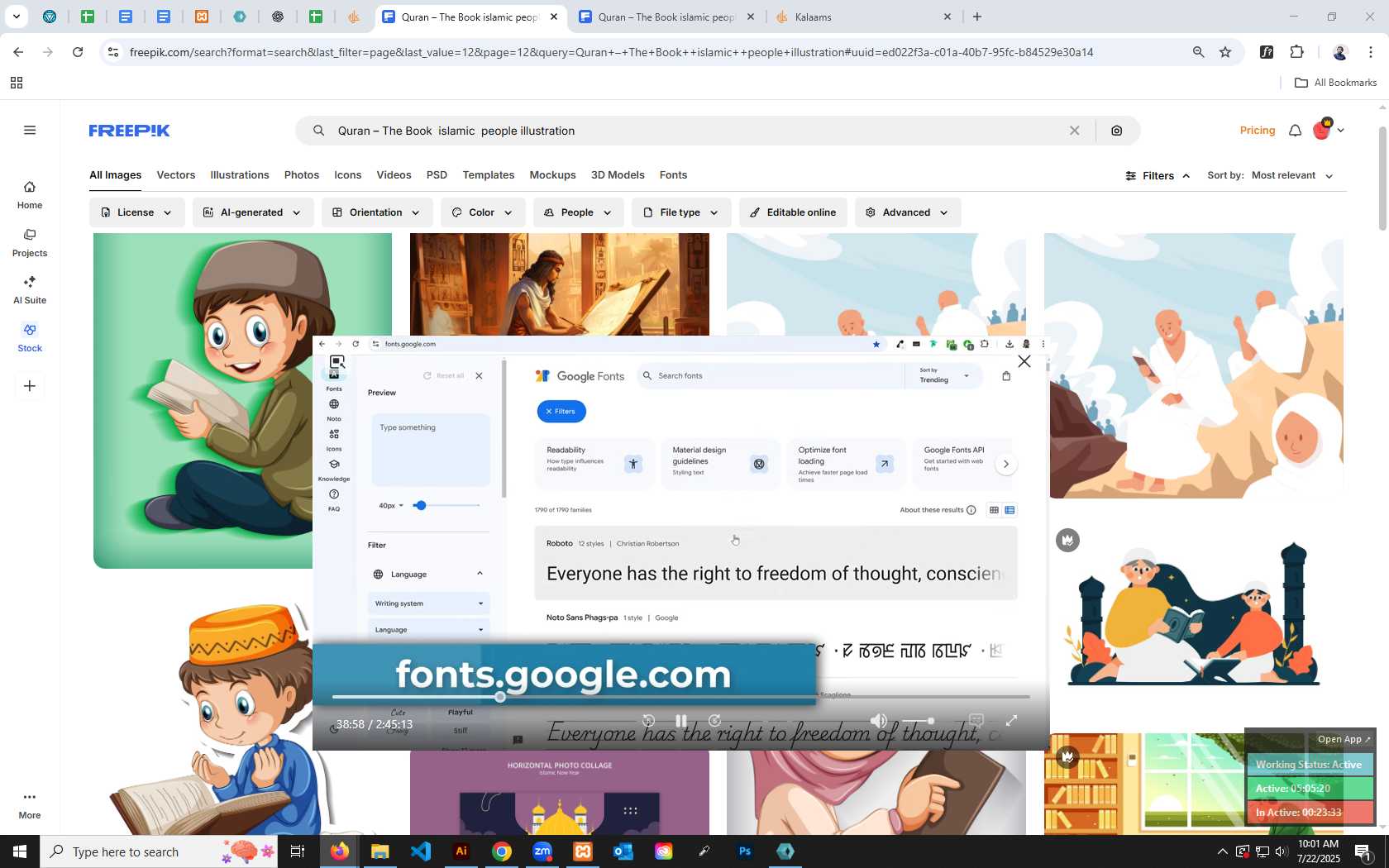The image size is (1389, 868).
Task: Open the Fonts tab
Action: point(674,175)
